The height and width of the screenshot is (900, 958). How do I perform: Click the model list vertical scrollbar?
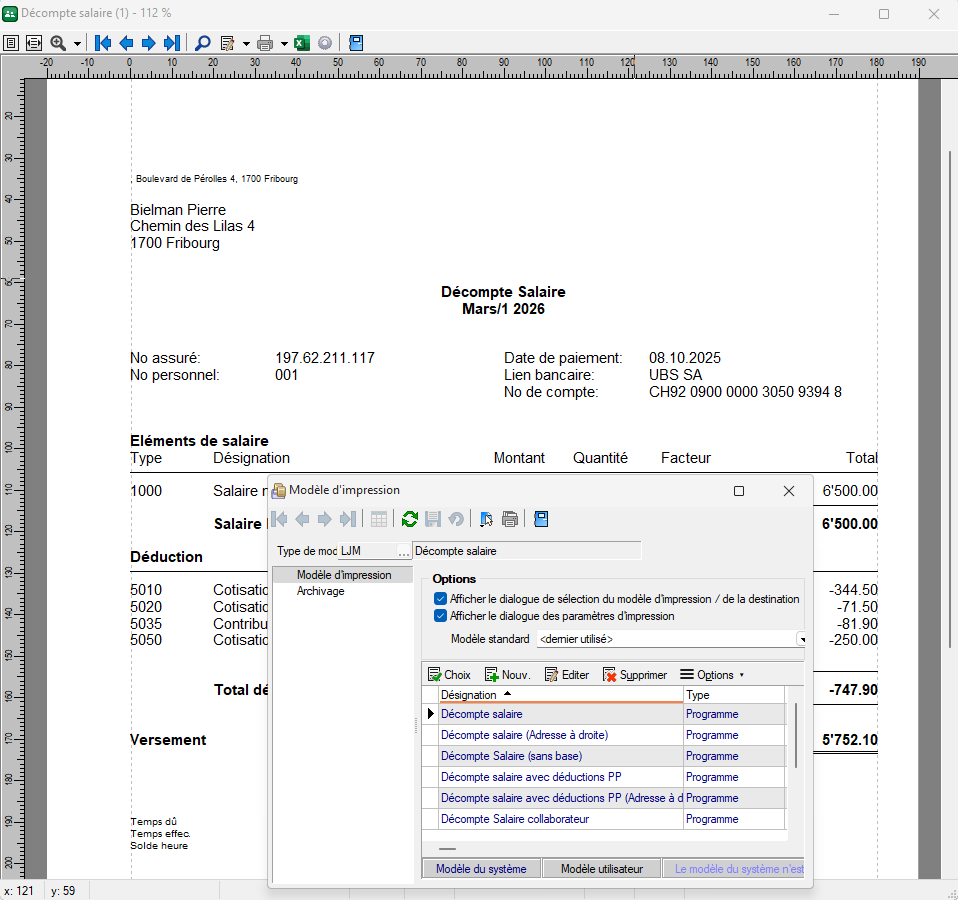796,735
